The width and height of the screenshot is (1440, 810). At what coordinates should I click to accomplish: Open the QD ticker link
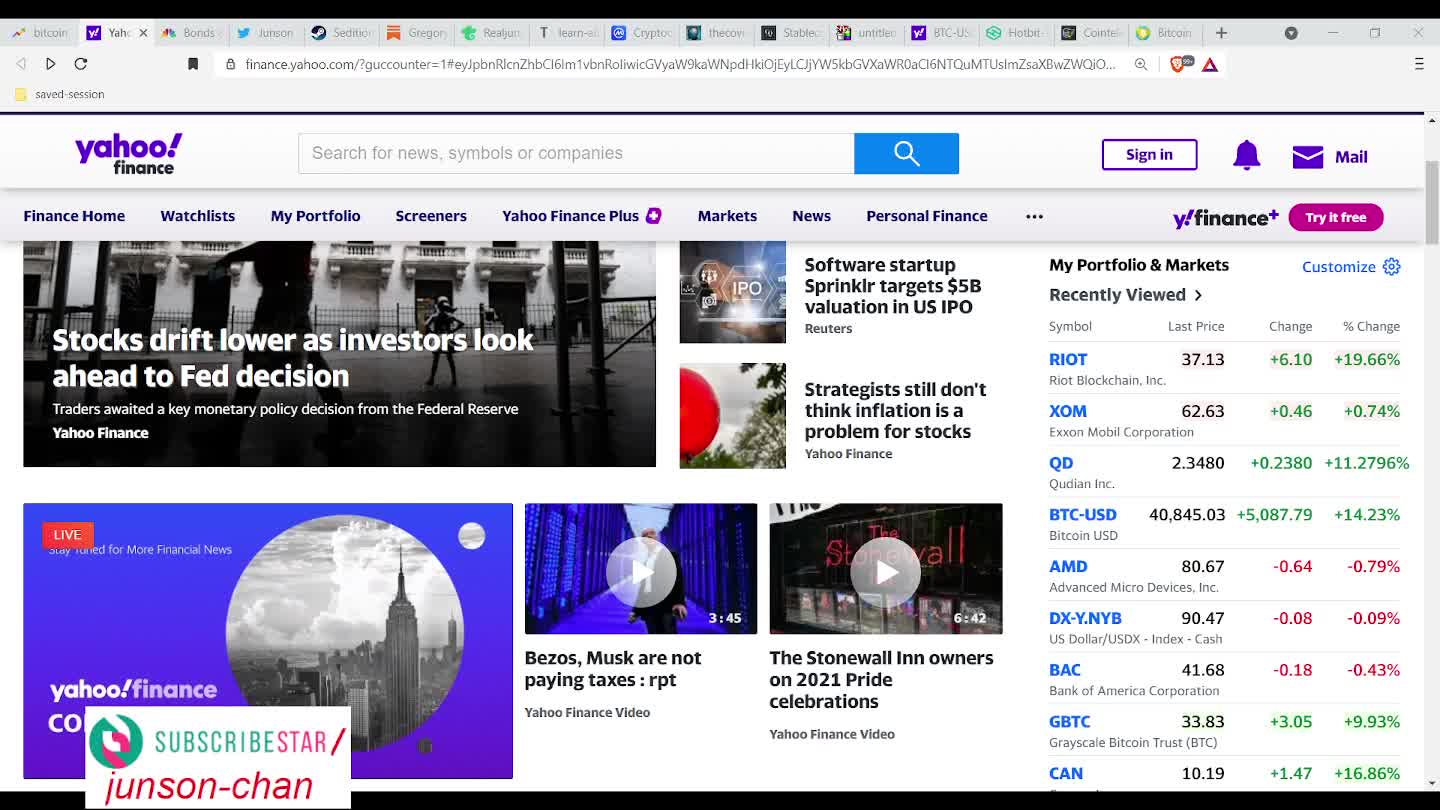click(1061, 463)
